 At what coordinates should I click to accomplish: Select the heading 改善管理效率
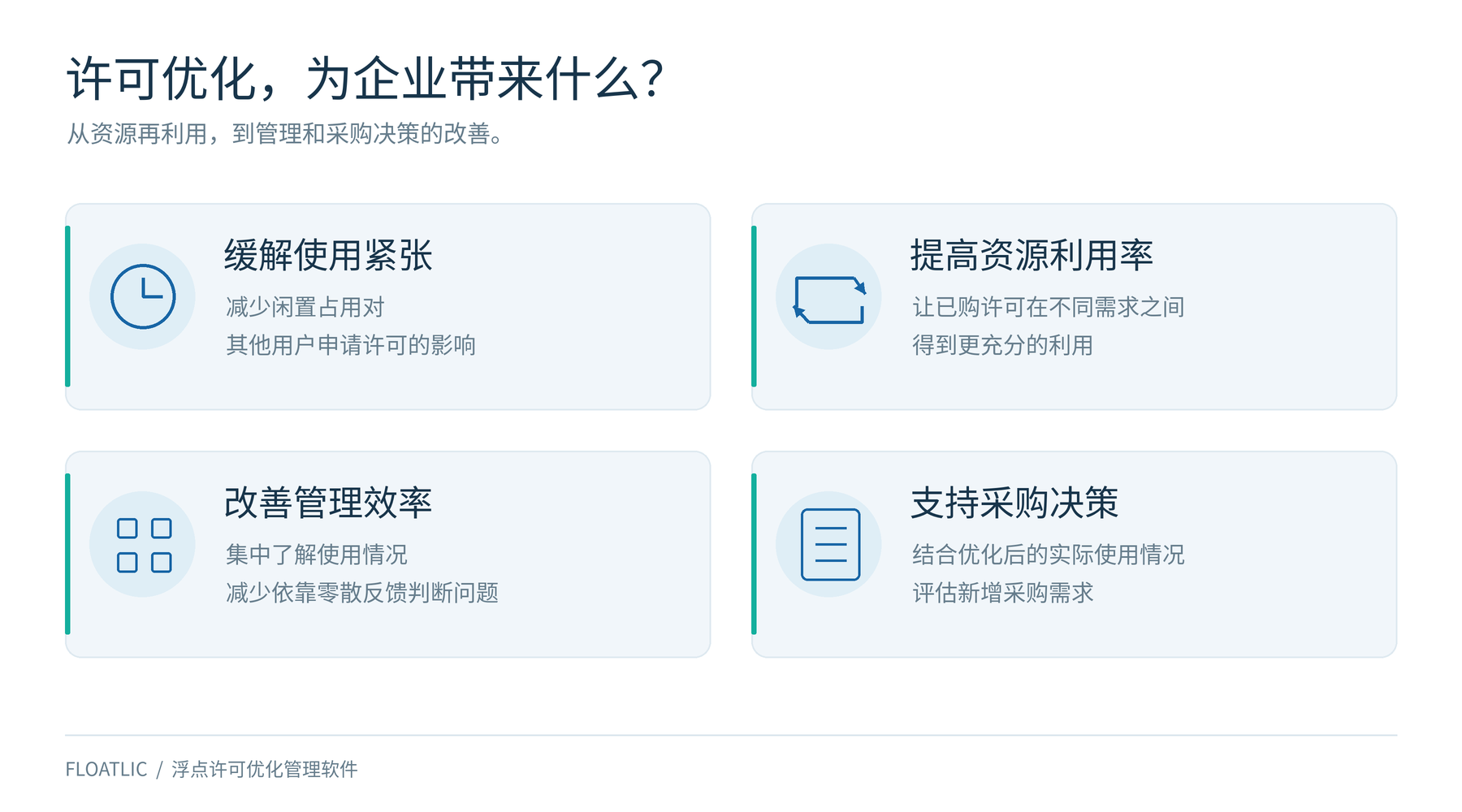[x=328, y=503]
